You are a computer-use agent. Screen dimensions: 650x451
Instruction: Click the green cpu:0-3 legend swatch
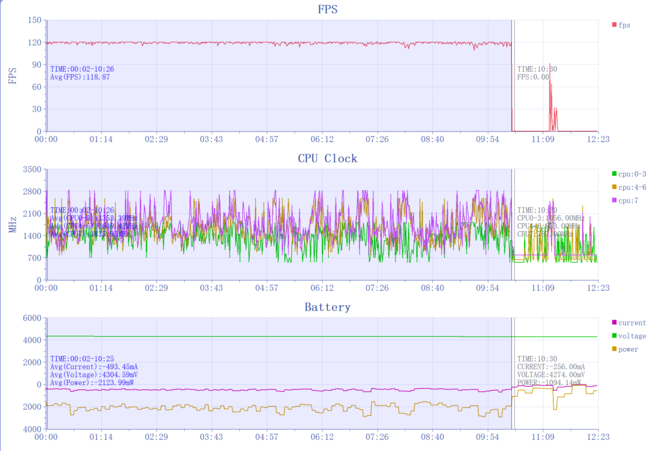tap(612, 174)
